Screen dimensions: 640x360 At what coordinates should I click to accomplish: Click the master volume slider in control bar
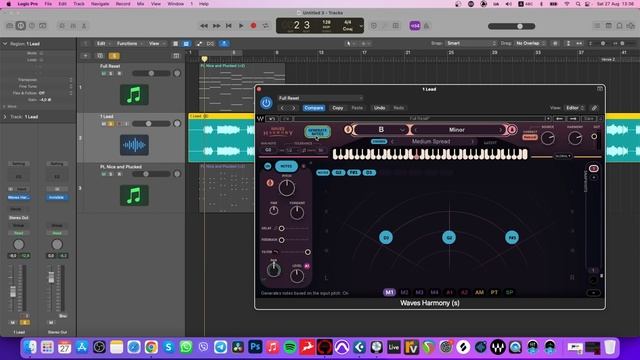pyautogui.click(x=511, y=26)
